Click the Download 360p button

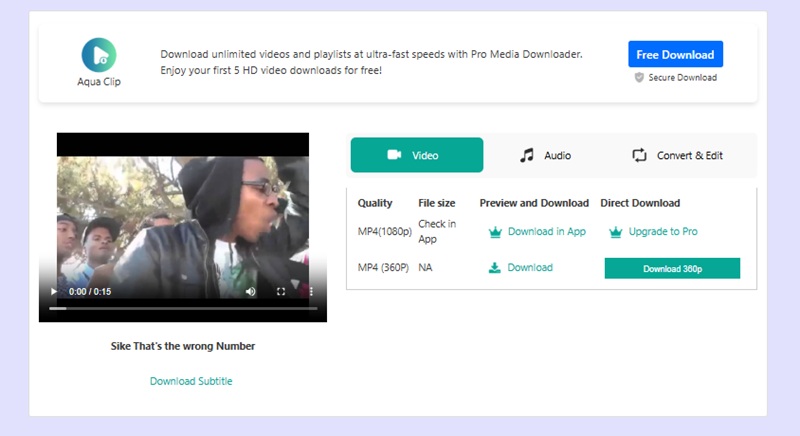[672, 268]
